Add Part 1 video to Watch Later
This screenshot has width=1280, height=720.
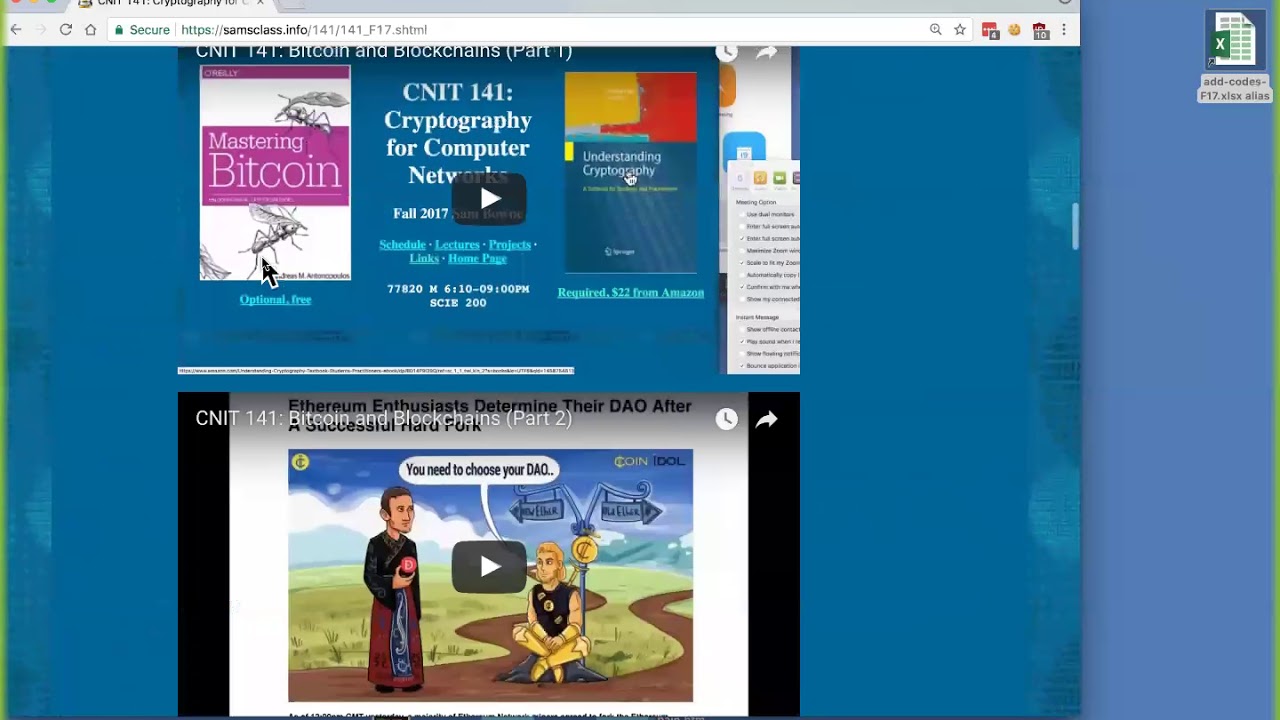click(x=727, y=53)
